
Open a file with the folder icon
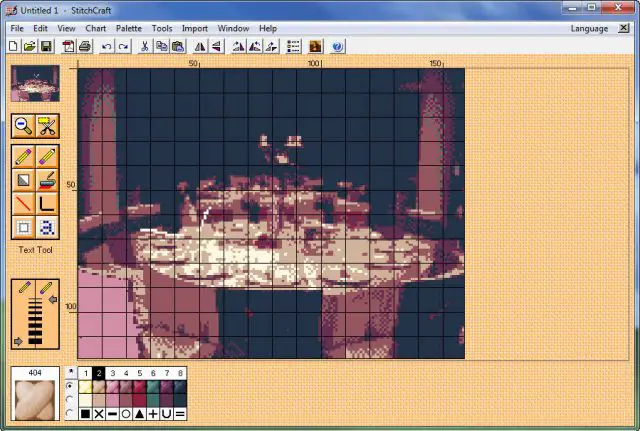(x=29, y=46)
